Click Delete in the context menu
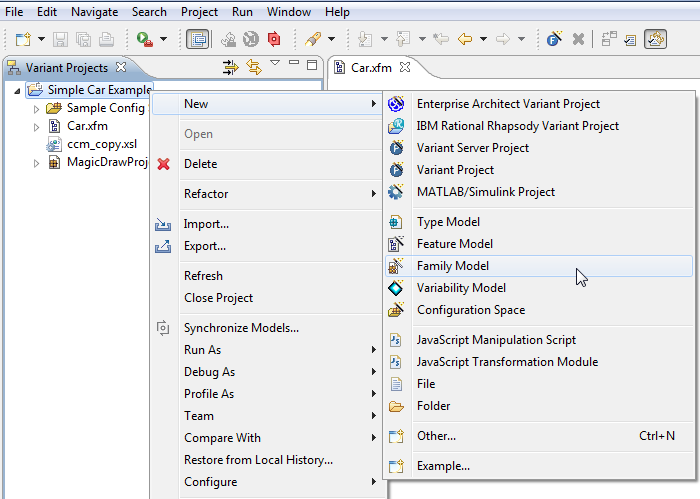 coord(200,164)
